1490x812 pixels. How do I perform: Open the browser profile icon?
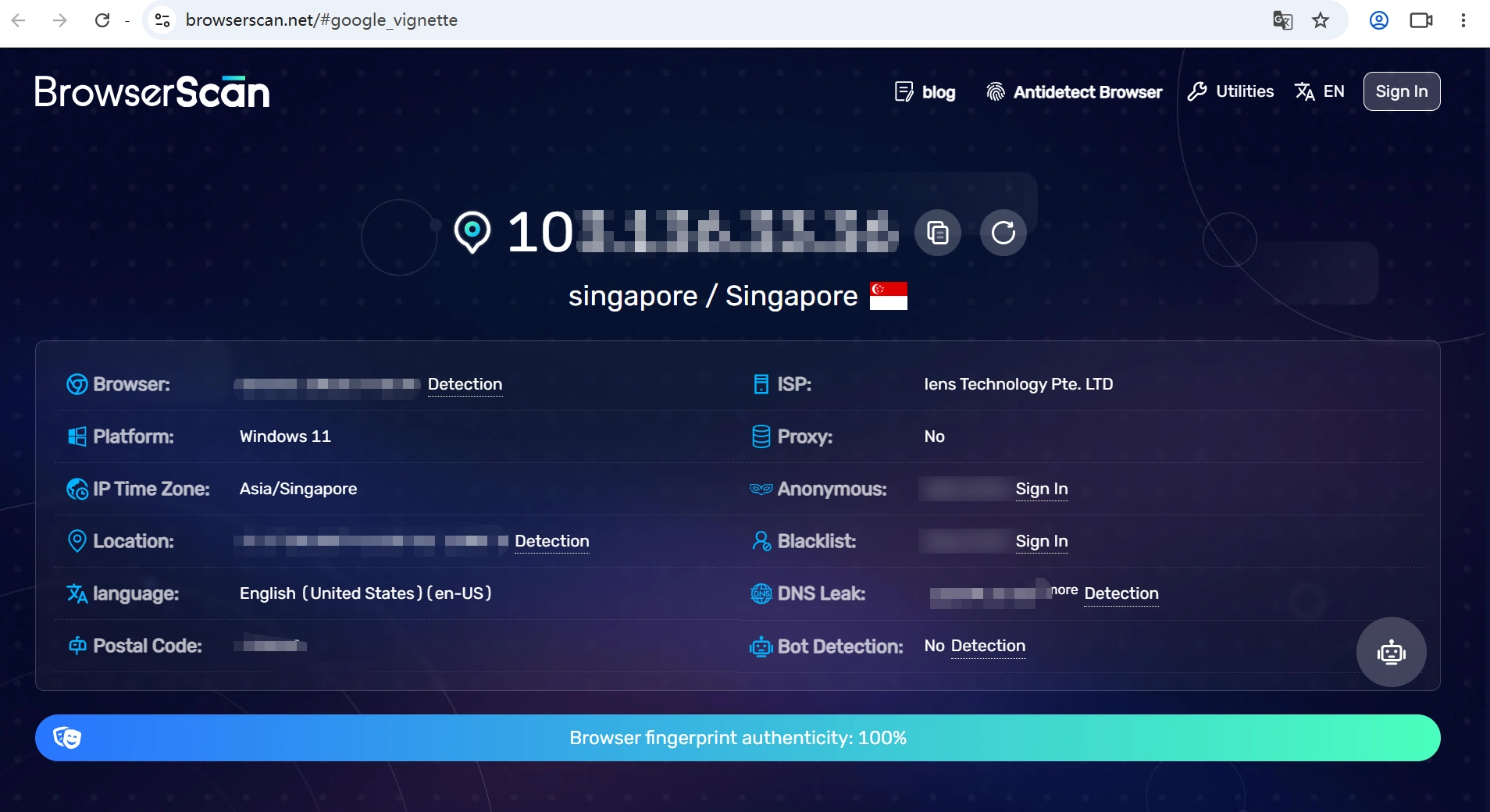pos(1379,20)
